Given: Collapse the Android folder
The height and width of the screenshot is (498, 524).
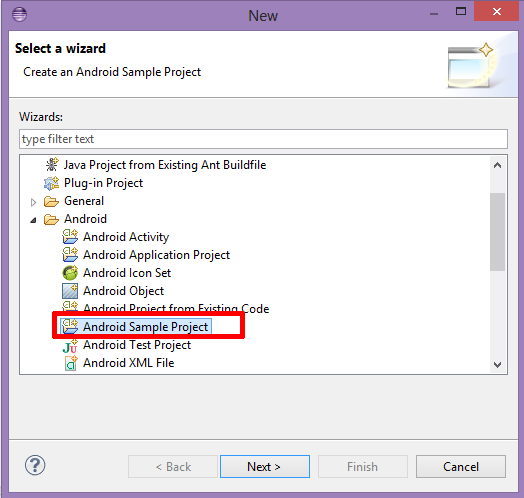Looking at the screenshot, I should [33, 220].
